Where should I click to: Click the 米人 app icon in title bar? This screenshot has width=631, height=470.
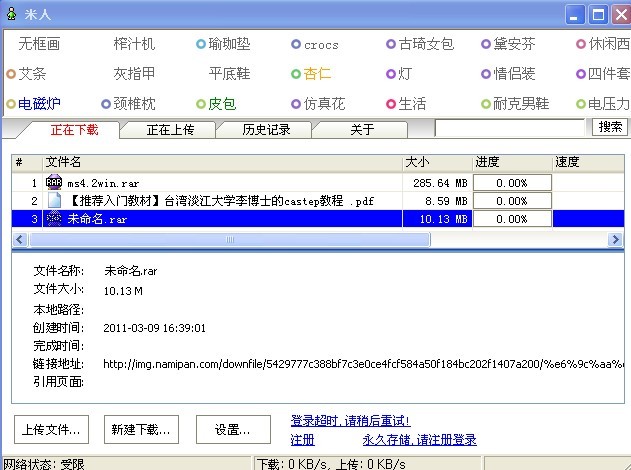tap(12, 14)
